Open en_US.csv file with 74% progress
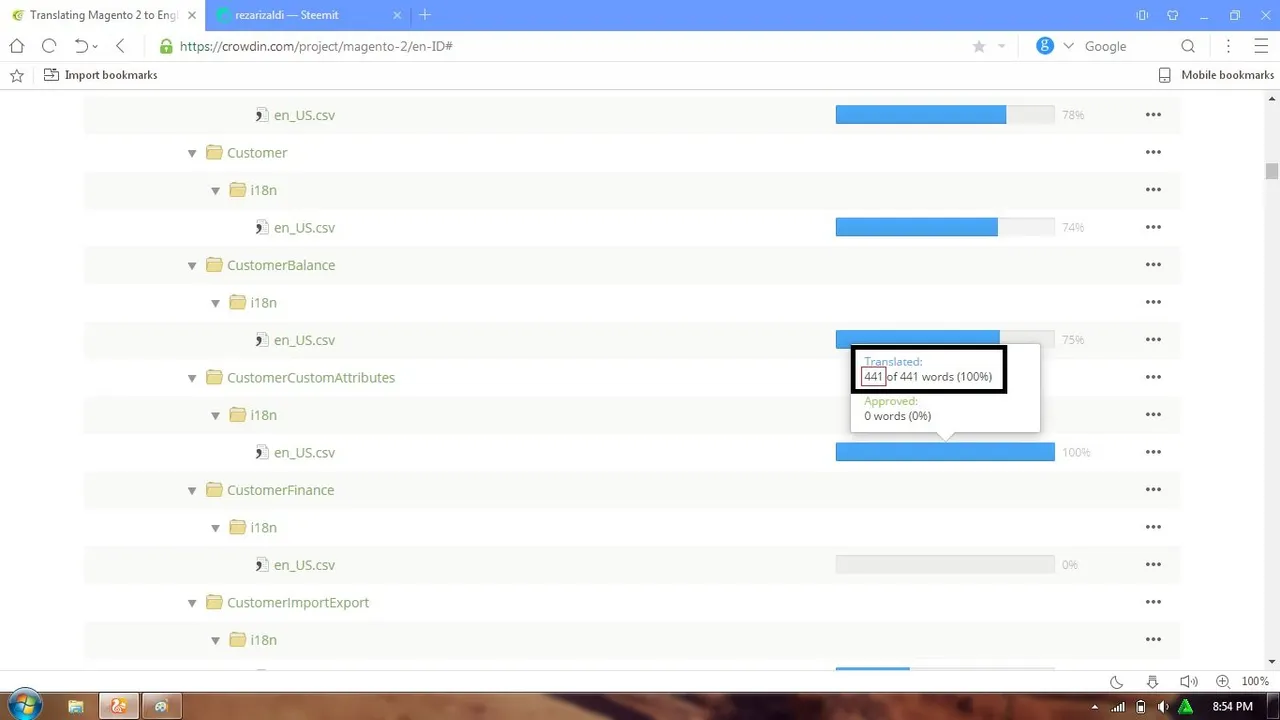 304,228
